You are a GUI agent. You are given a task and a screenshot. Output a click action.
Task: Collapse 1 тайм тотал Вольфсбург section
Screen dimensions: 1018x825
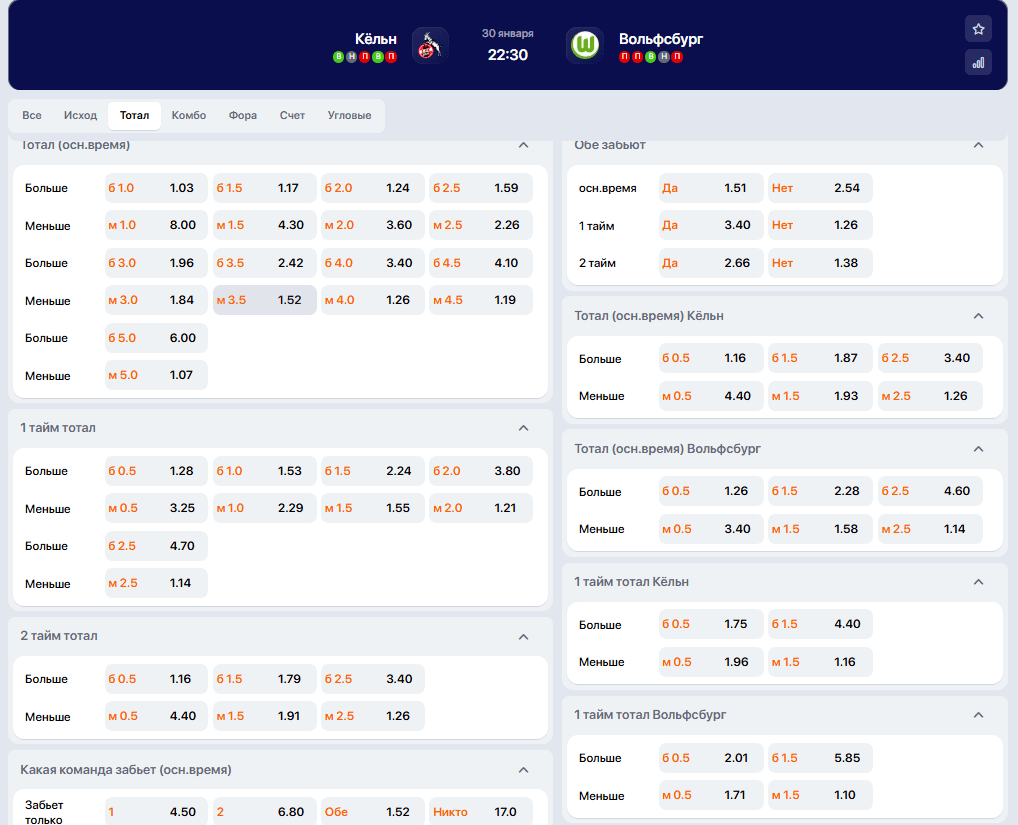(979, 715)
